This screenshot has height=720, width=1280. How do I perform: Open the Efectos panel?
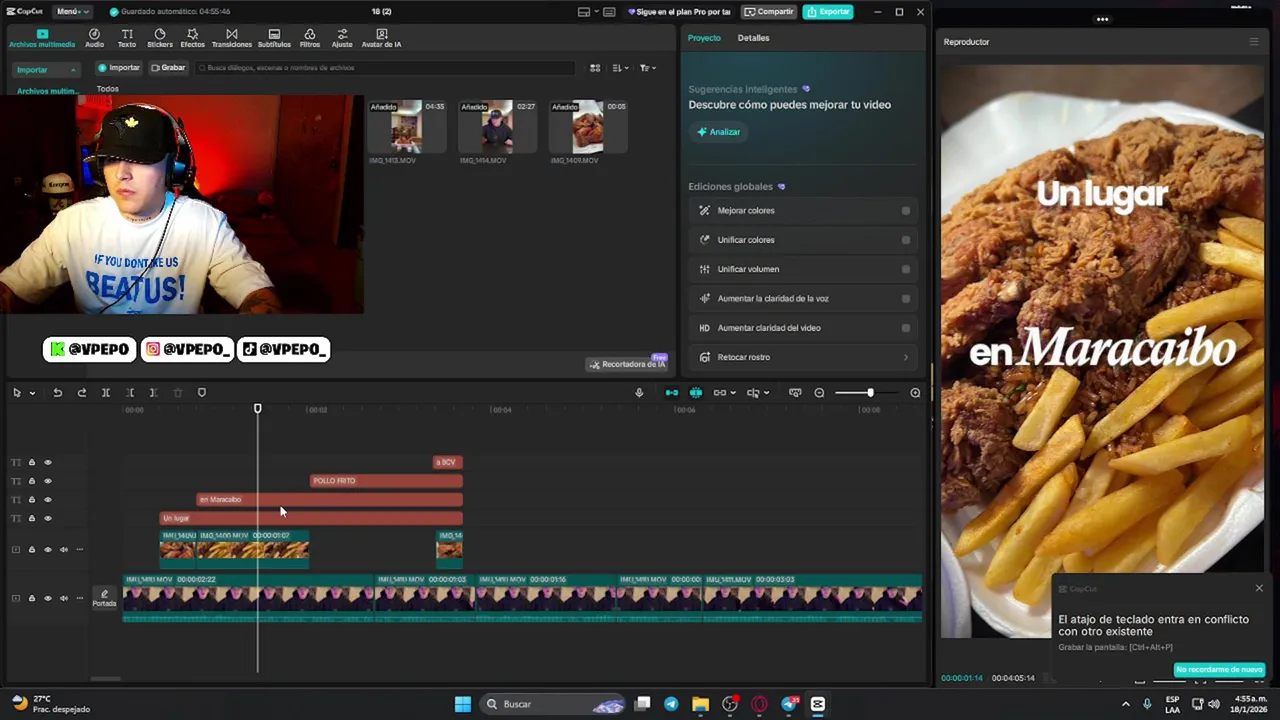[x=192, y=38]
